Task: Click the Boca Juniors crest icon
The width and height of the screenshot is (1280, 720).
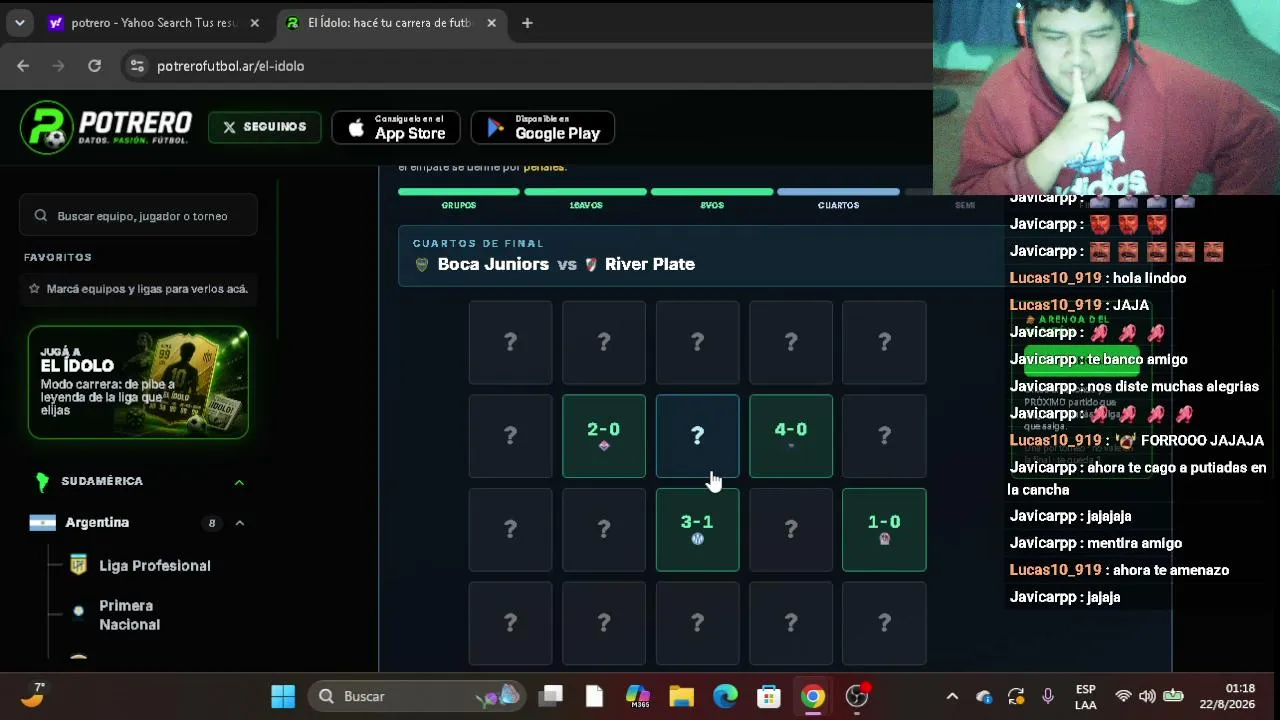Action: (x=422, y=265)
